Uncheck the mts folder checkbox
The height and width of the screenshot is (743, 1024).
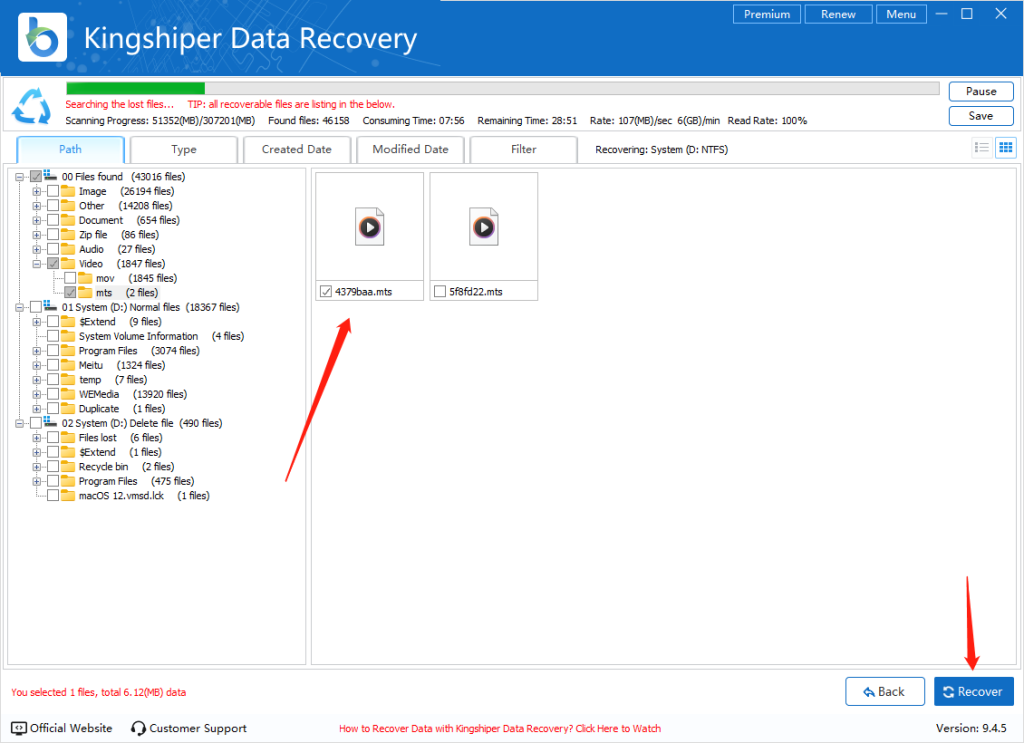(70, 292)
